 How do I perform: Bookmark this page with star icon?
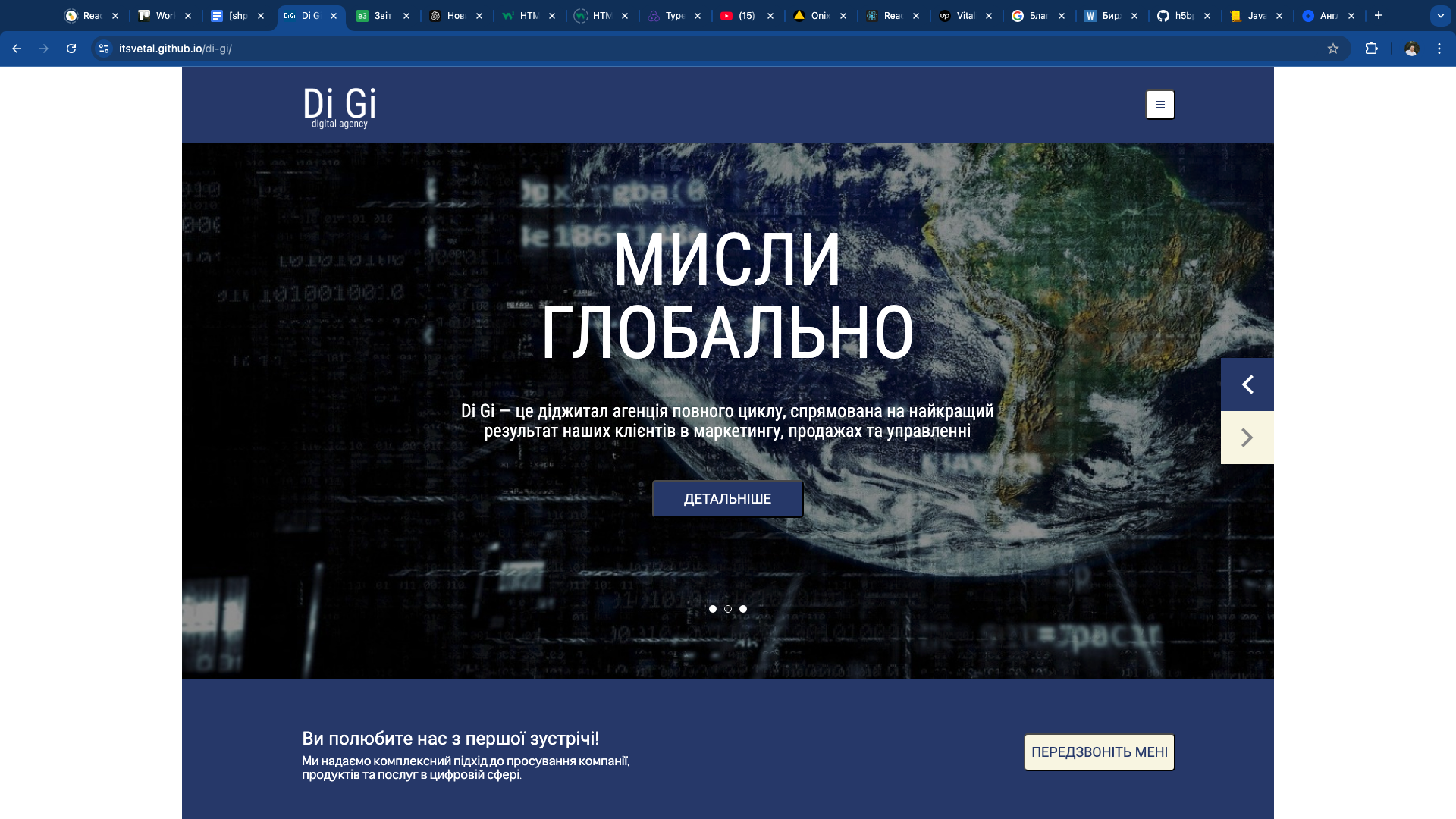click(1333, 49)
